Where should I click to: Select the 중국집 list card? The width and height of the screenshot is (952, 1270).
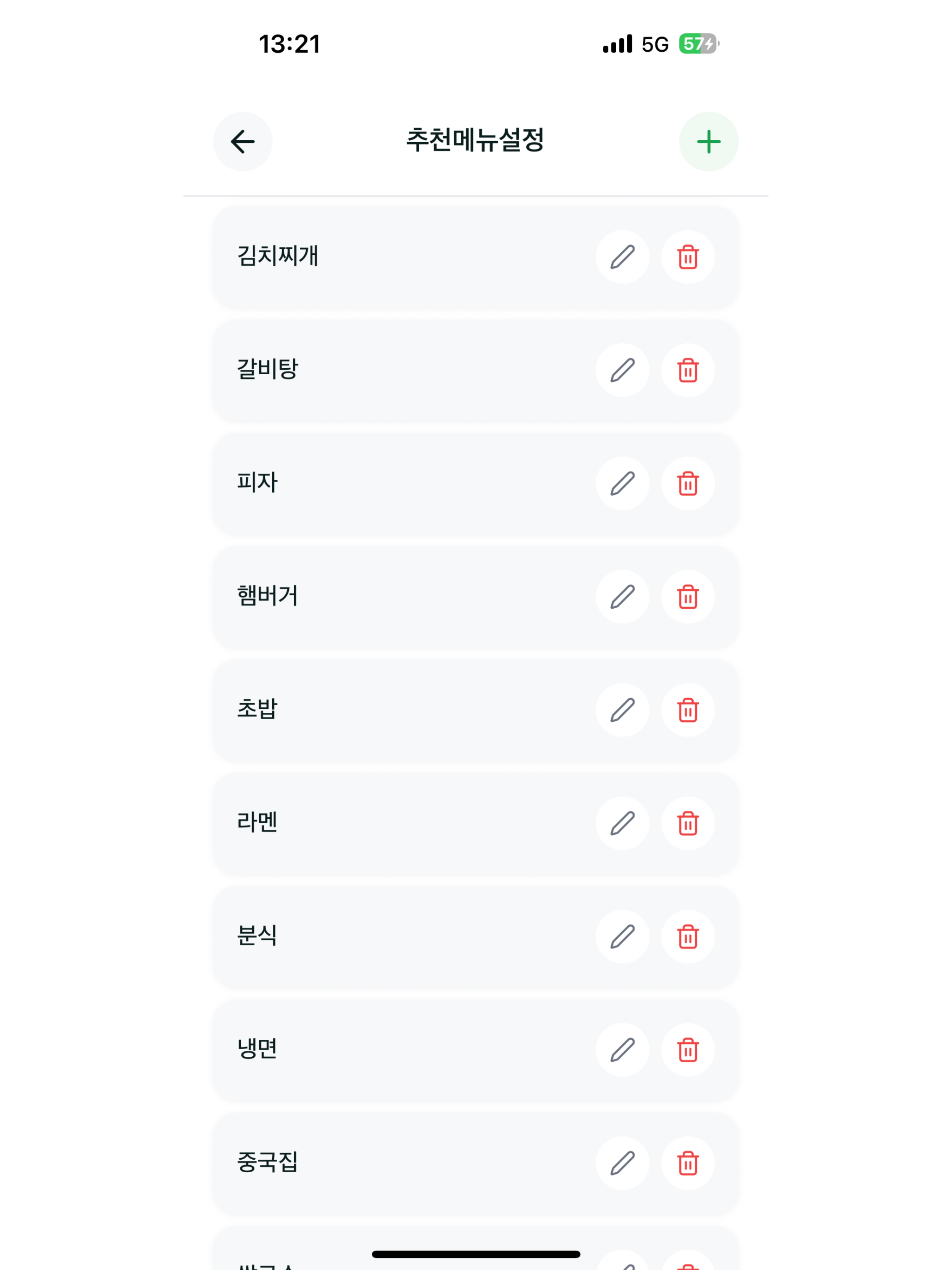[x=476, y=1163]
